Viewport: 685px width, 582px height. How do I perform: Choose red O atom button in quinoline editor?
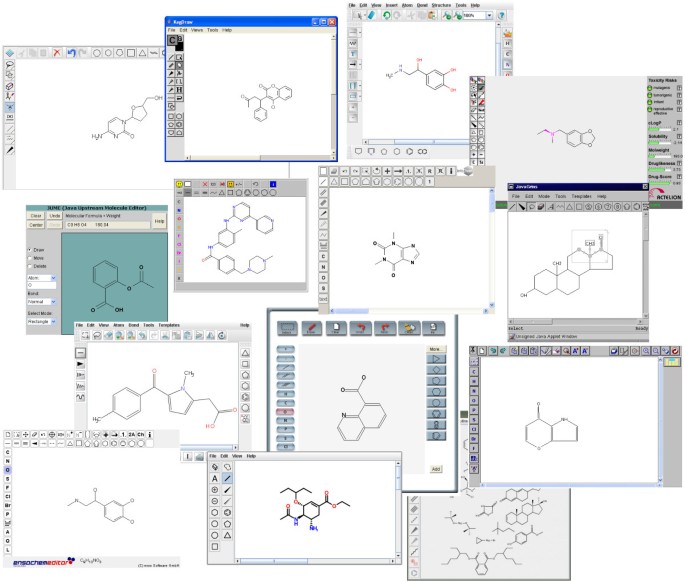coord(286,412)
